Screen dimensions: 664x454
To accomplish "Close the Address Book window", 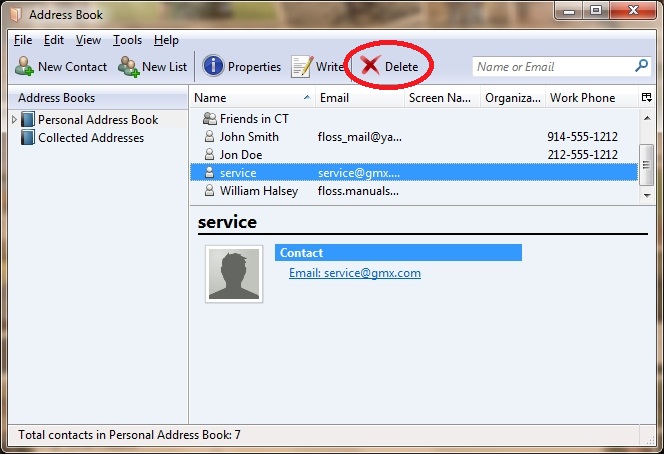I will point(633,11).
